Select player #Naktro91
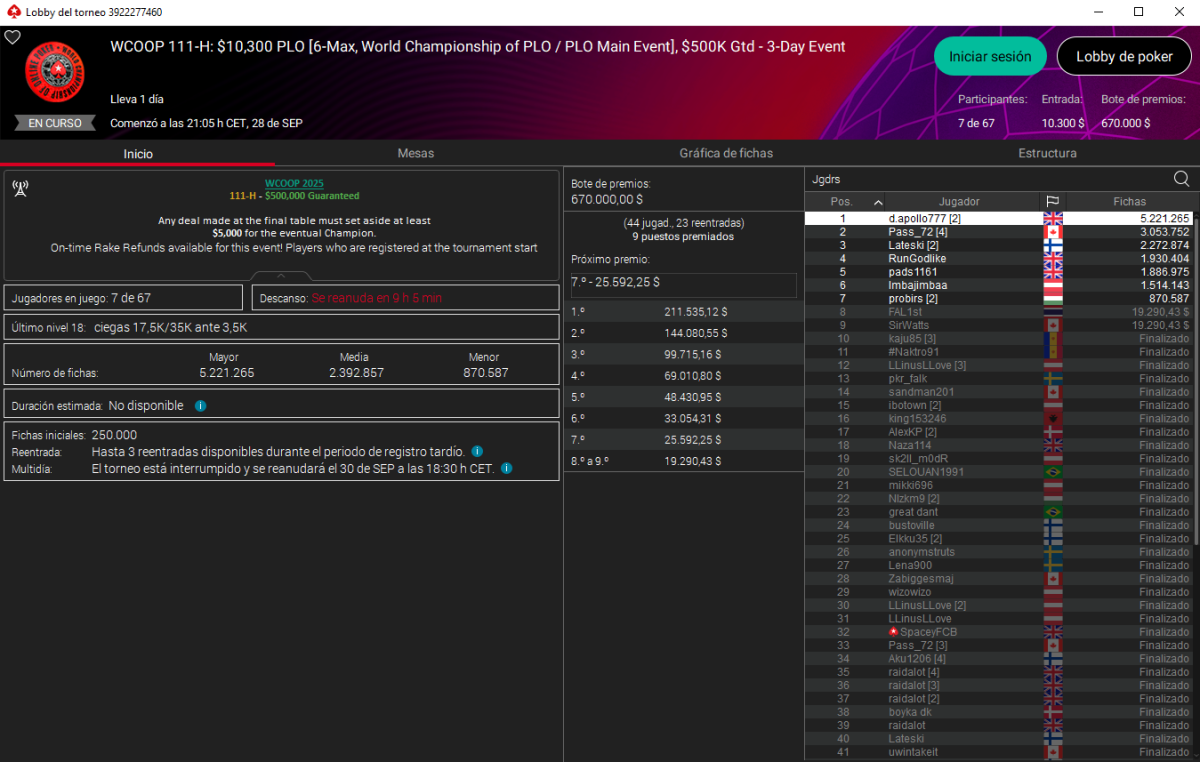 [999, 352]
